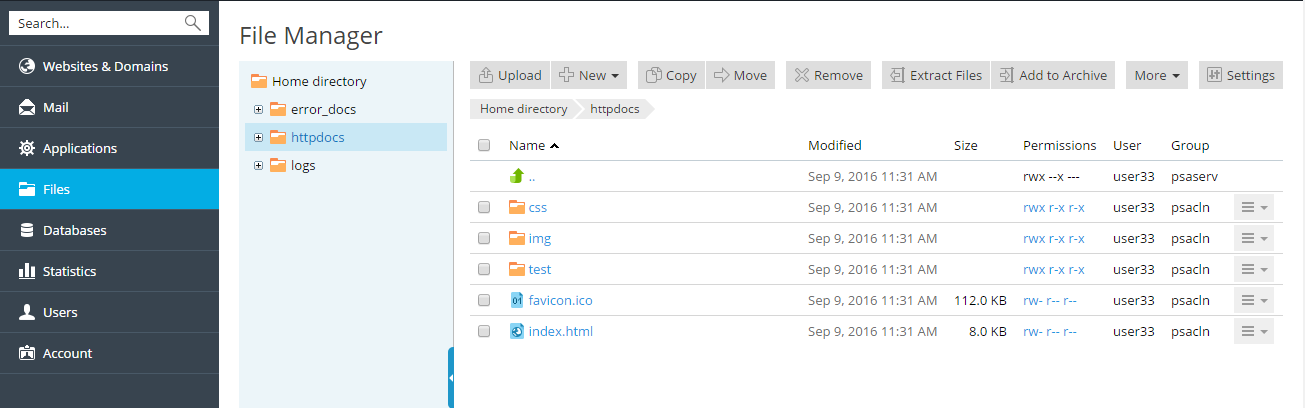Click the index.html file icon
Screen dimensions: 1305x408
pyautogui.click(x=517, y=331)
